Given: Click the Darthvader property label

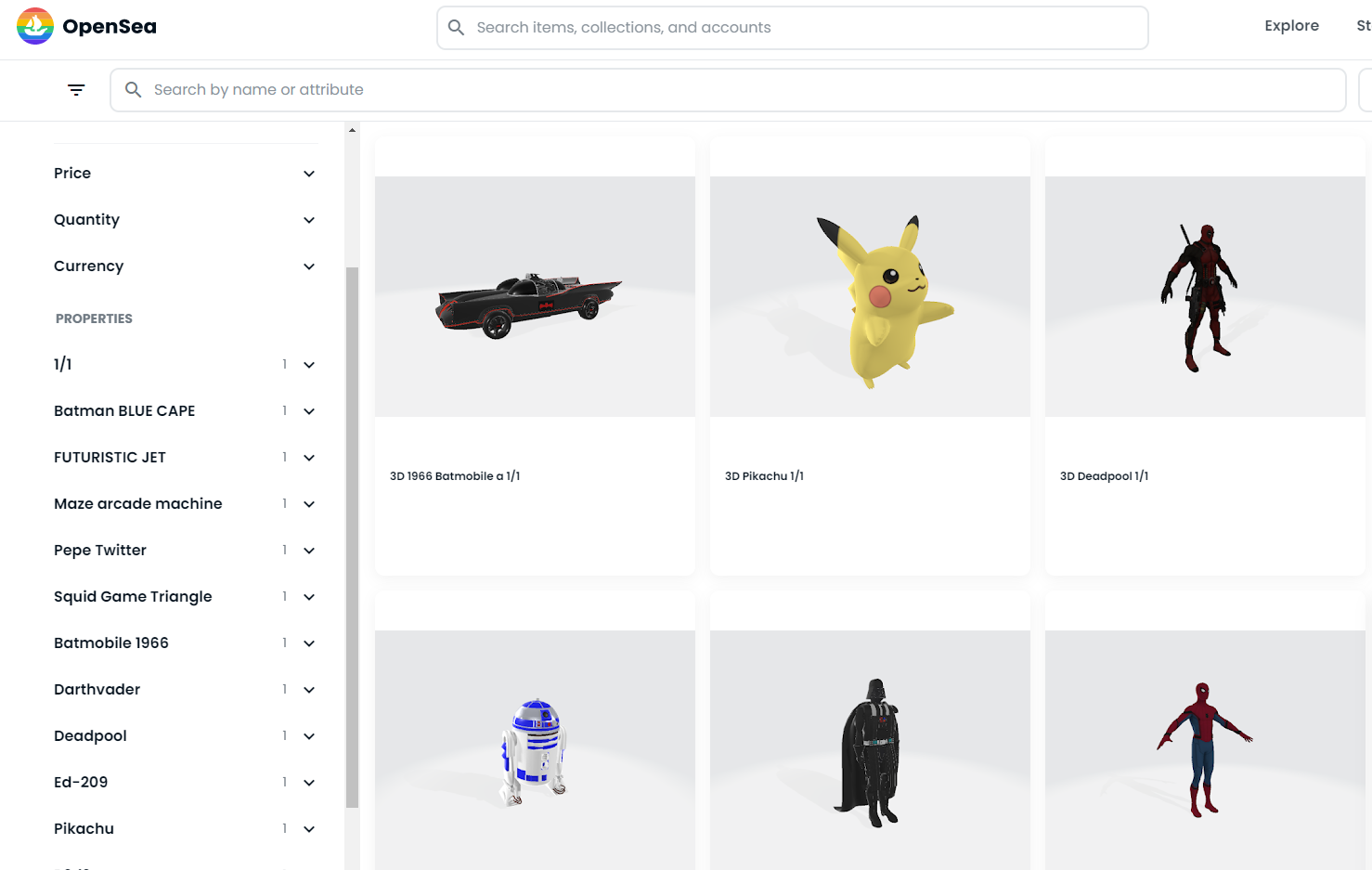Looking at the screenshot, I should coord(97,689).
